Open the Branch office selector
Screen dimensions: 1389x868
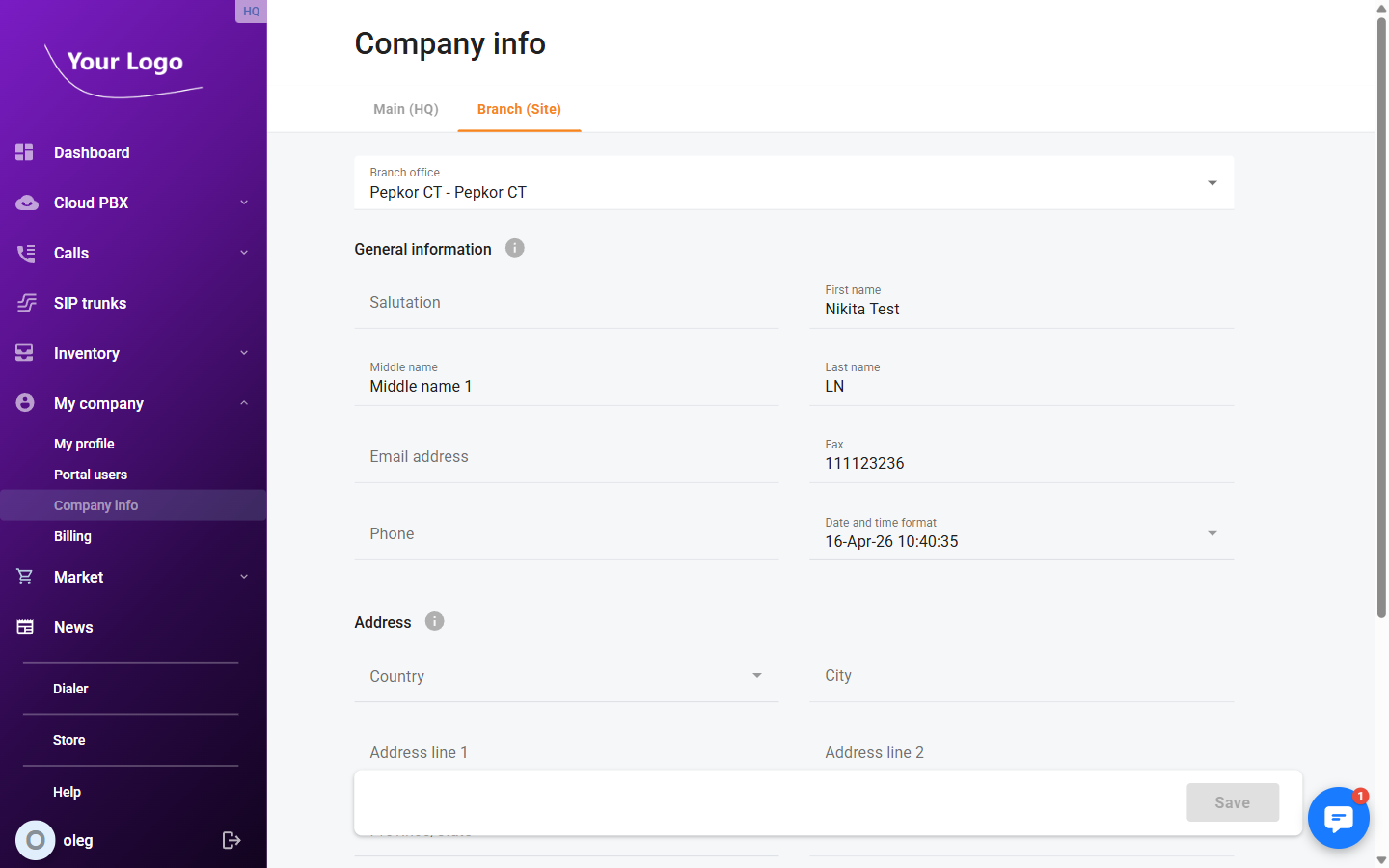(1212, 182)
